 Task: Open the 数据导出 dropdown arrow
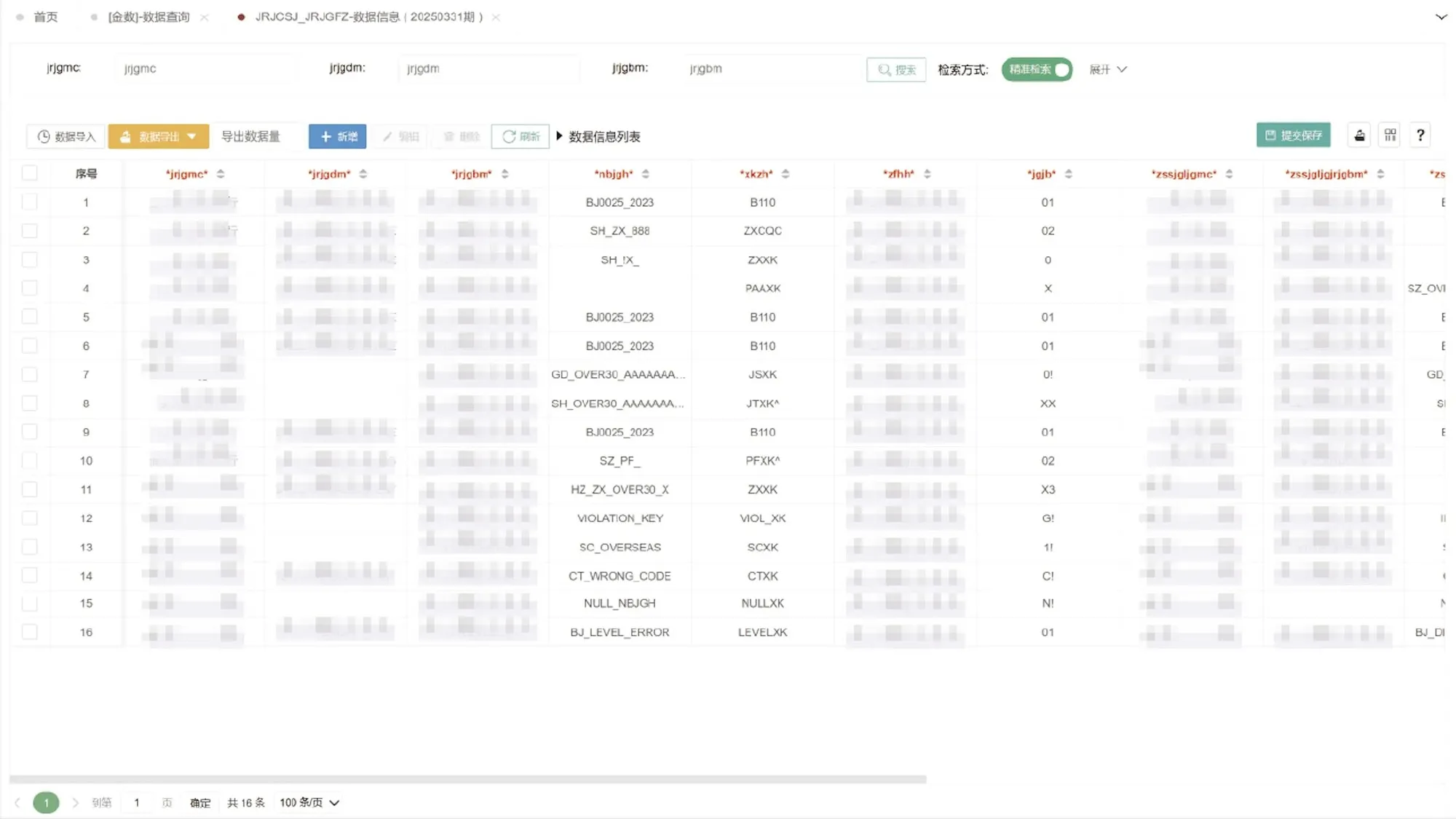coord(191,136)
